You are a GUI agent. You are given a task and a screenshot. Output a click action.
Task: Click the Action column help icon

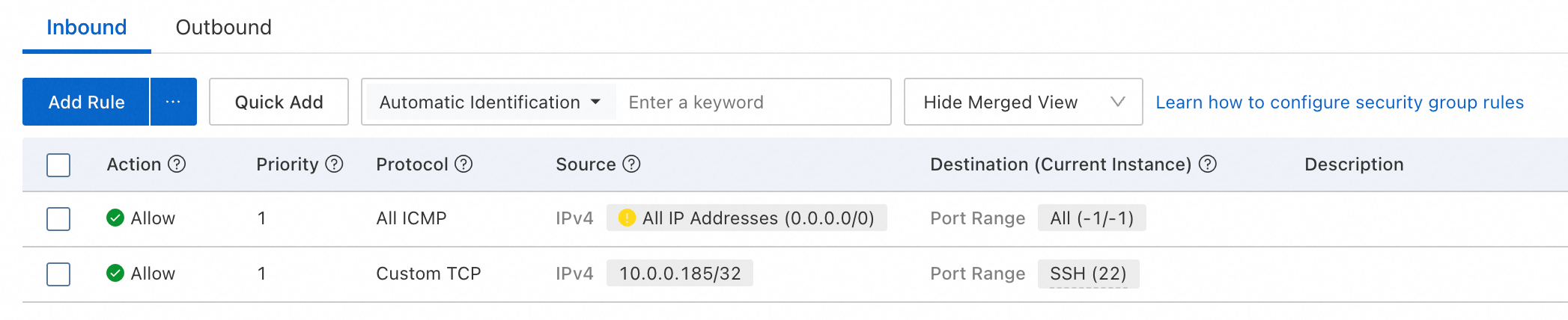pyautogui.click(x=177, y=164)
